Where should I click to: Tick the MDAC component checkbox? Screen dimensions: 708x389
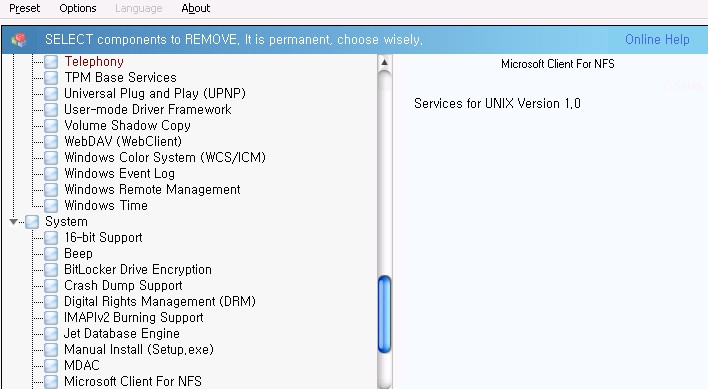(51, 366)
